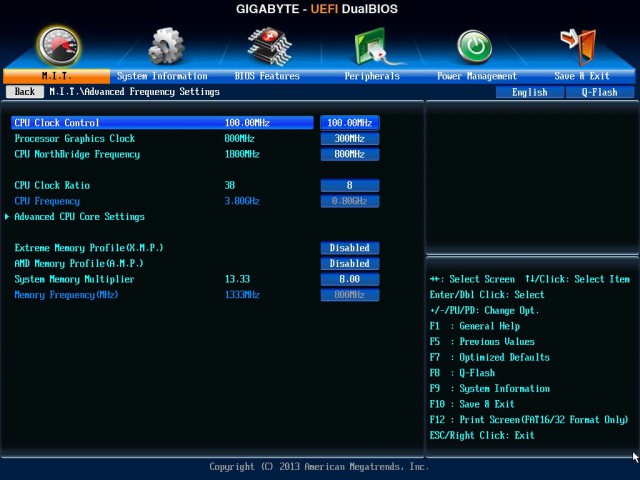Click the Power Management green power icon
Viewport: 640px width, 480px height.
coord(474,47)
